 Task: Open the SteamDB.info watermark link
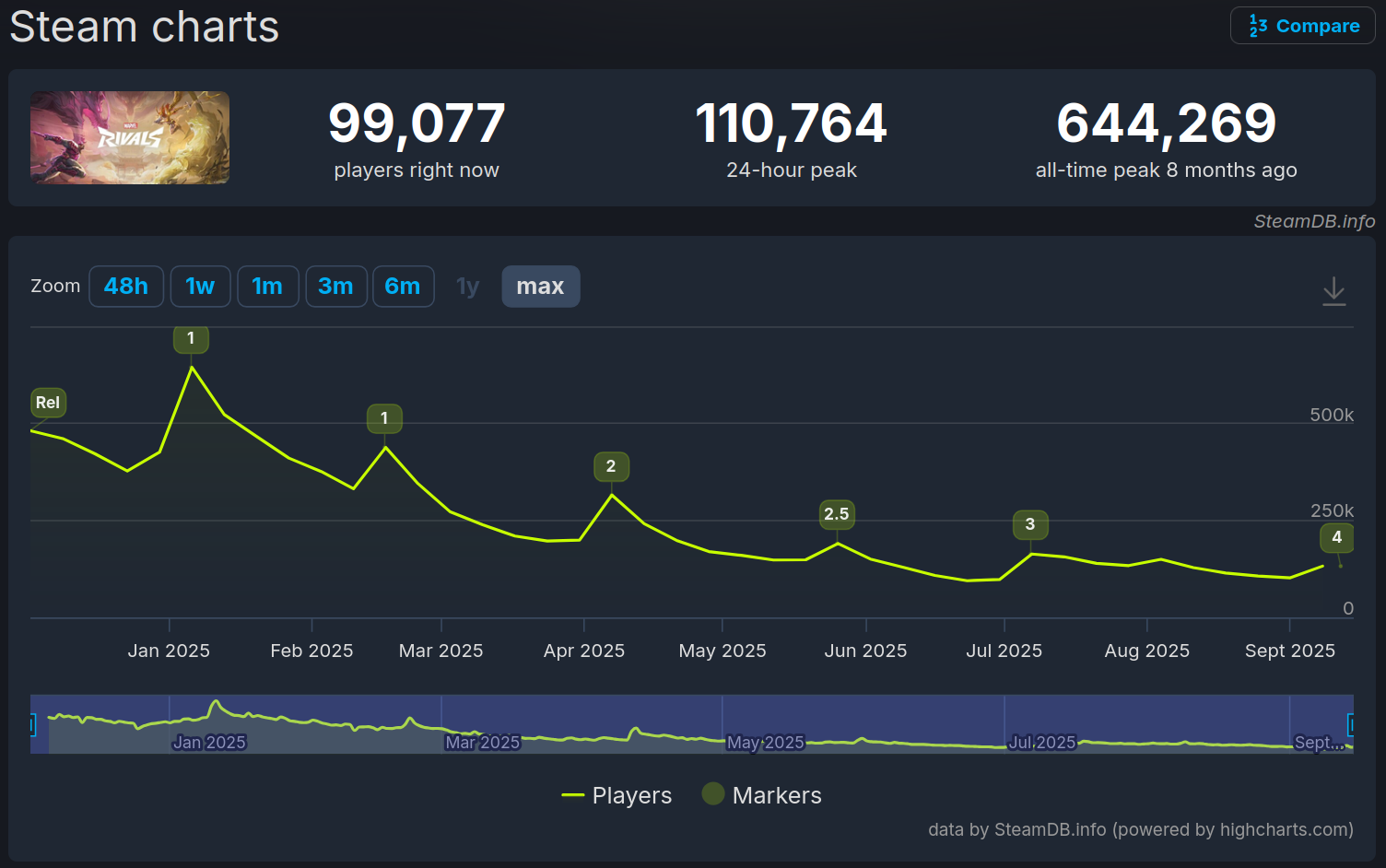click(x=1314, y=221)
